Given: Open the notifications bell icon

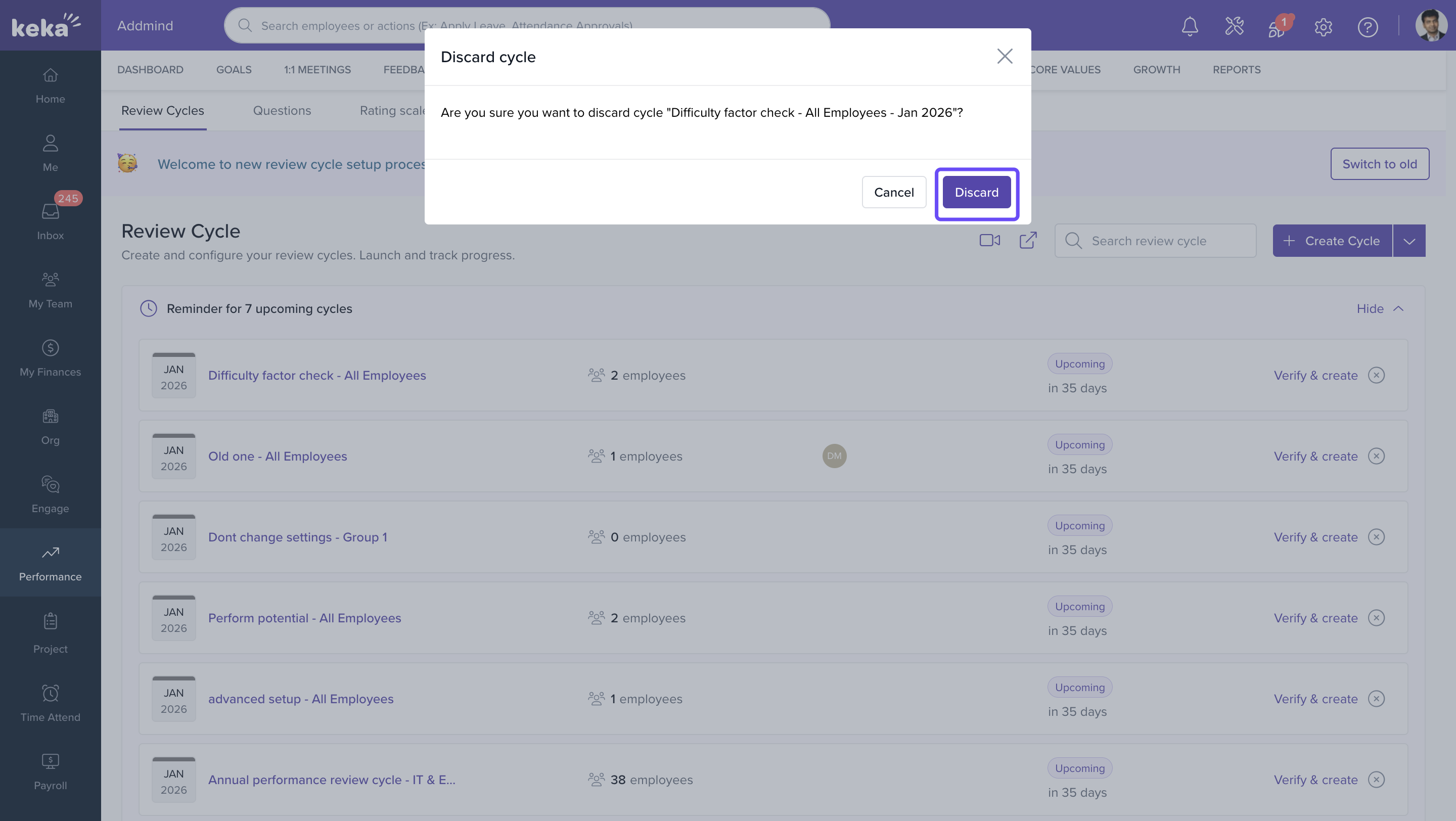Looking at the screenshot, I should pyautogui.click(x=1189, y=26).
